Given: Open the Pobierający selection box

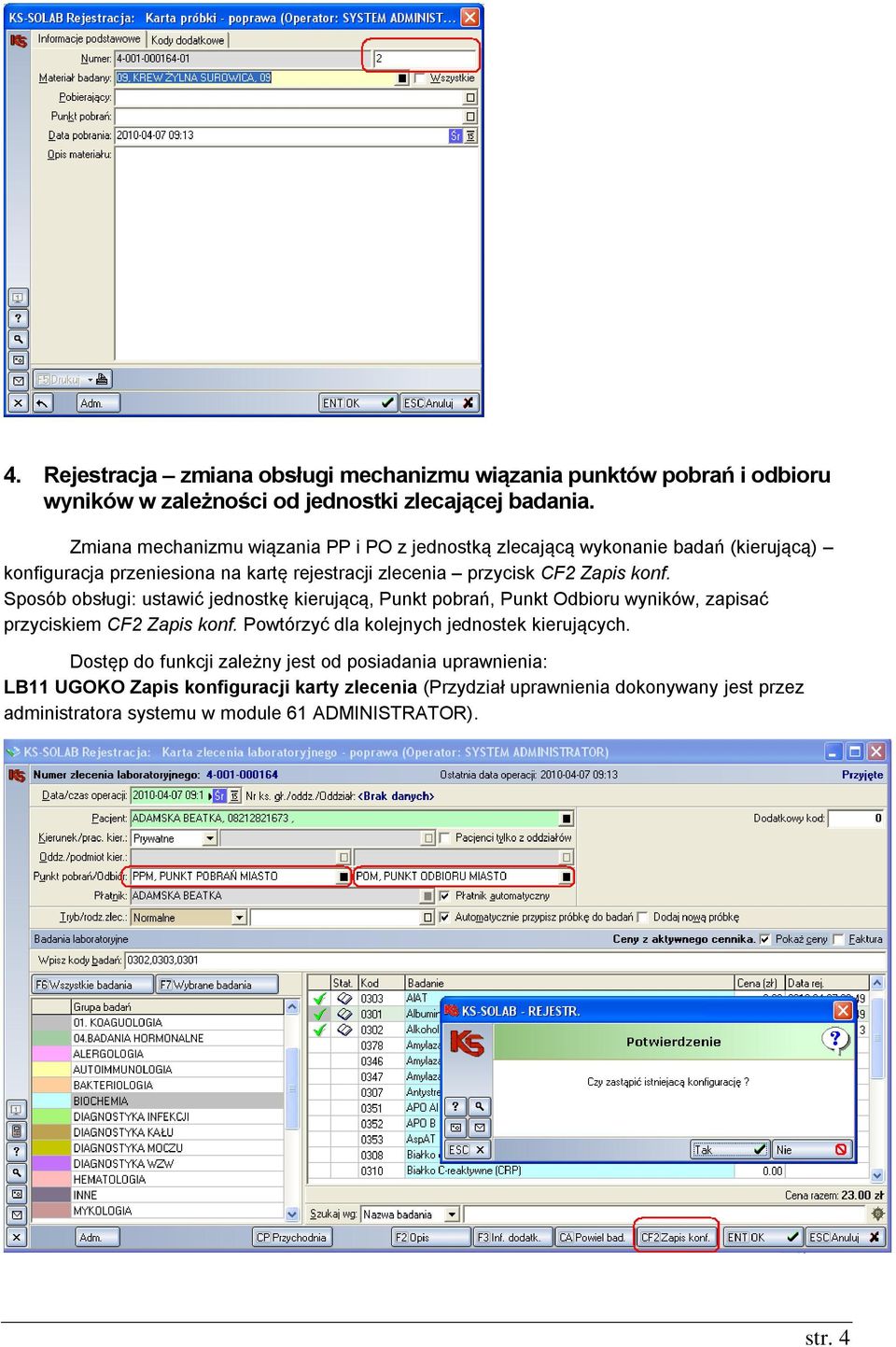Looking at the screenshot, I should tap(470, 97).
